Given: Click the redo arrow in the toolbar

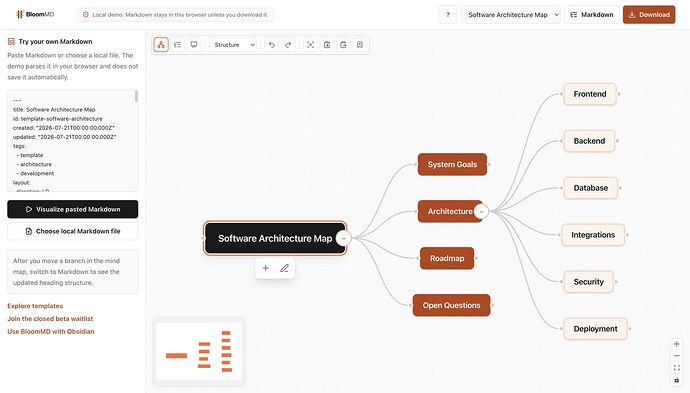Looking at the screenshot, I should click(x=288, y=44).
